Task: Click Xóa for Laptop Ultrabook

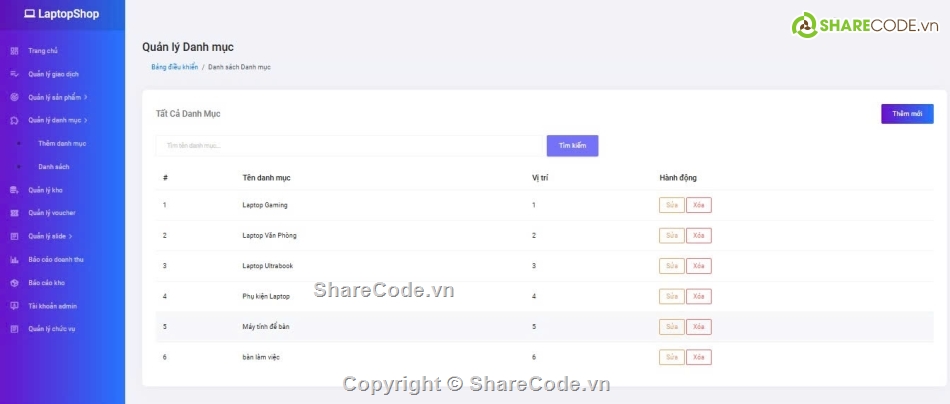Action: [x=699, y=266]
